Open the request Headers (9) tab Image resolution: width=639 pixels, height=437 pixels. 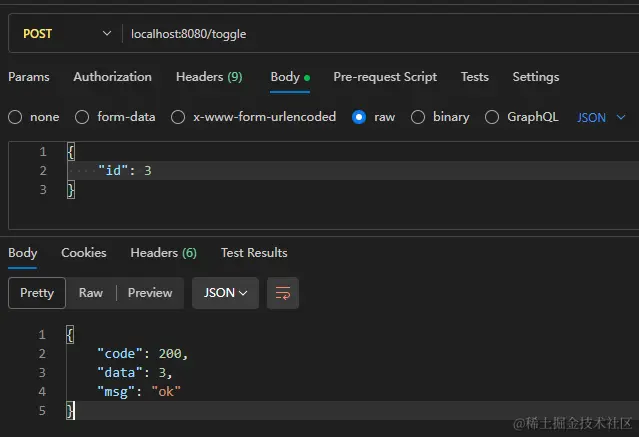tap(209, 77)
